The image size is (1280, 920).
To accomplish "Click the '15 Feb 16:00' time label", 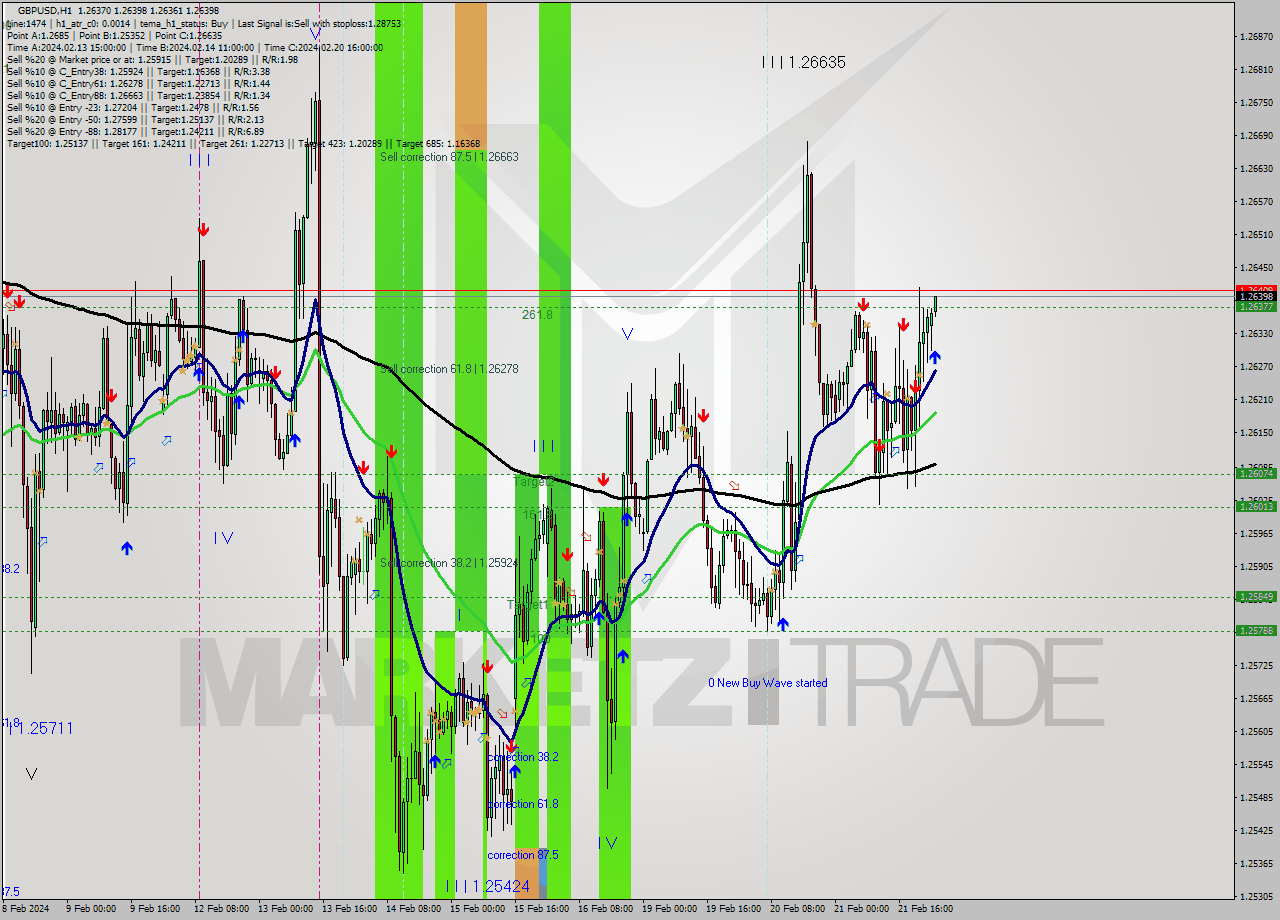I will (541, 909).
